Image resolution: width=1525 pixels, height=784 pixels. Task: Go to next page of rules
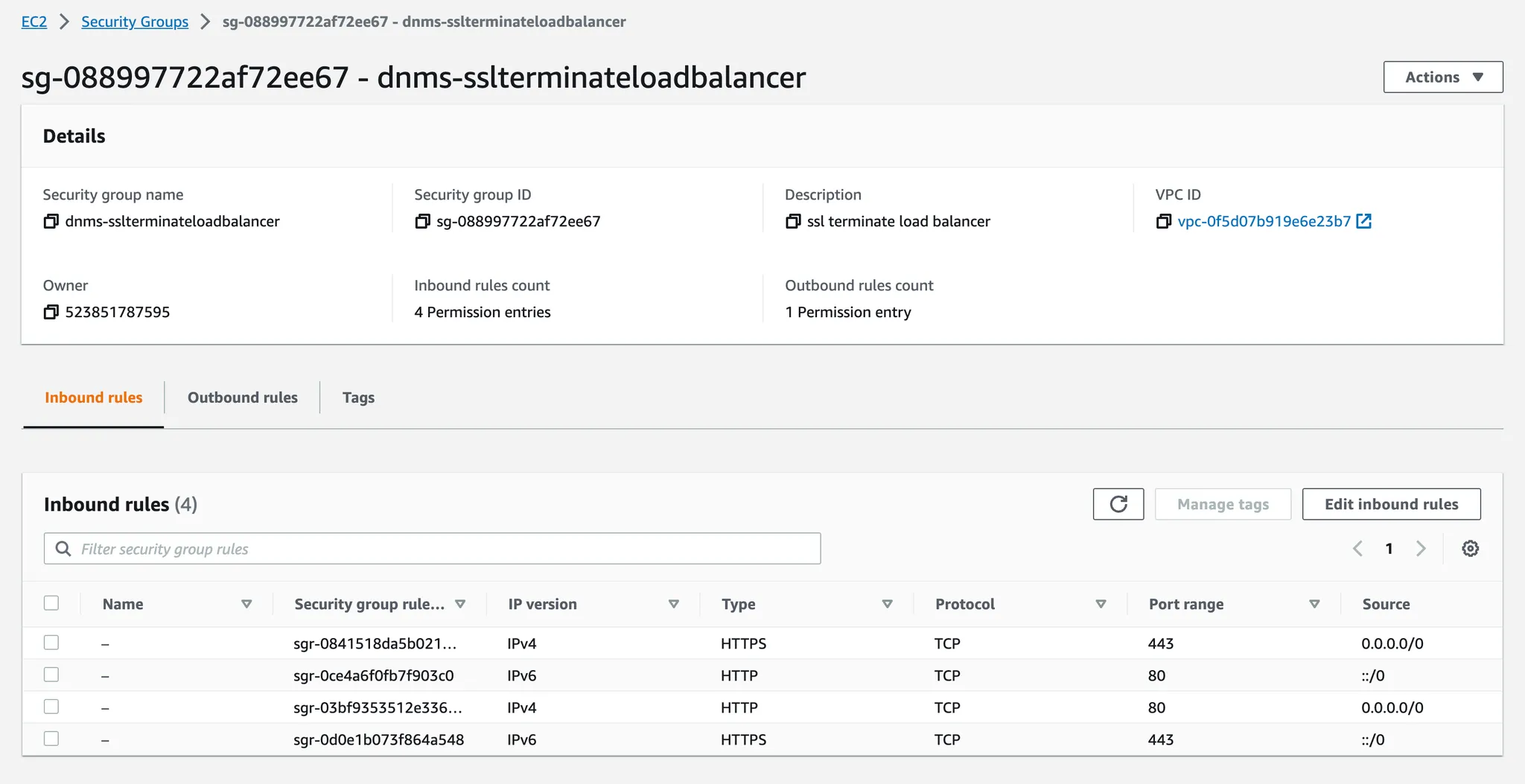point(1421,549)
